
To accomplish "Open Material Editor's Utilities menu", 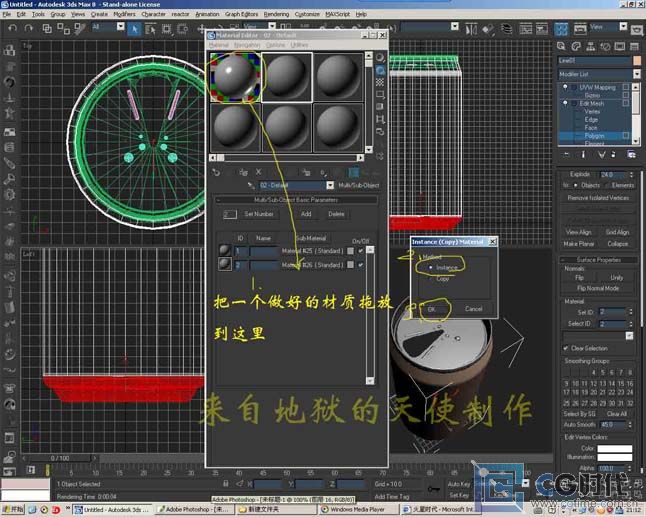I will [299, 44].
